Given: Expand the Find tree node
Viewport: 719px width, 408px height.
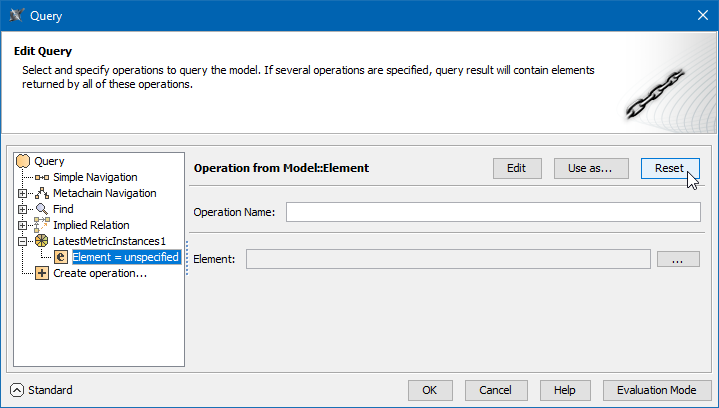Looking at the screenshot, I should click(x=22, y=209).
